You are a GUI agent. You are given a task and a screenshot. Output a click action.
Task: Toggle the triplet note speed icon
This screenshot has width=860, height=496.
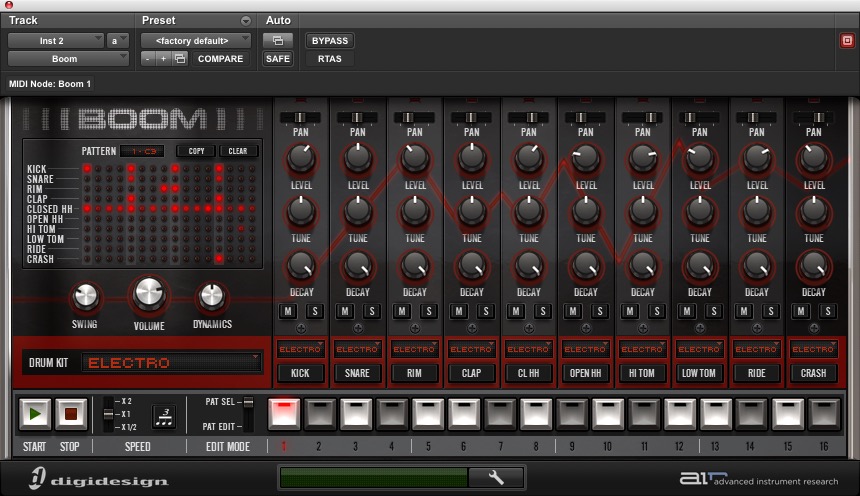pyautogui.click(x=164, y=416)
